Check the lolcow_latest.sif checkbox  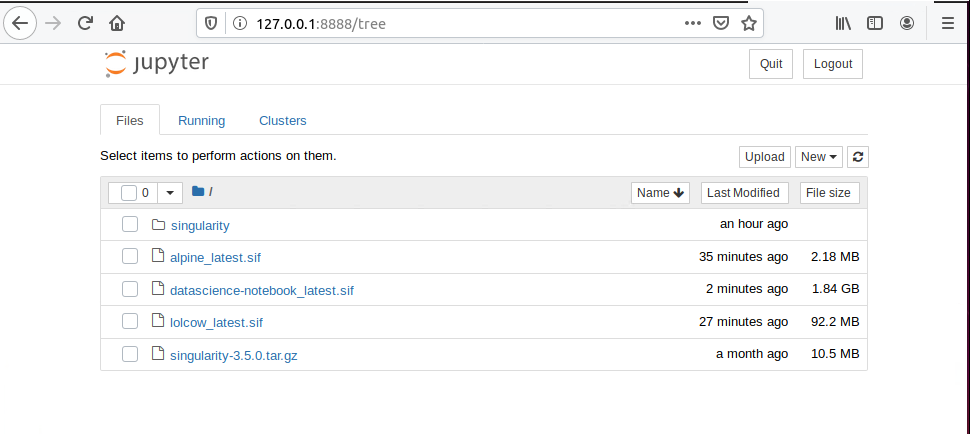pos(129,321)
